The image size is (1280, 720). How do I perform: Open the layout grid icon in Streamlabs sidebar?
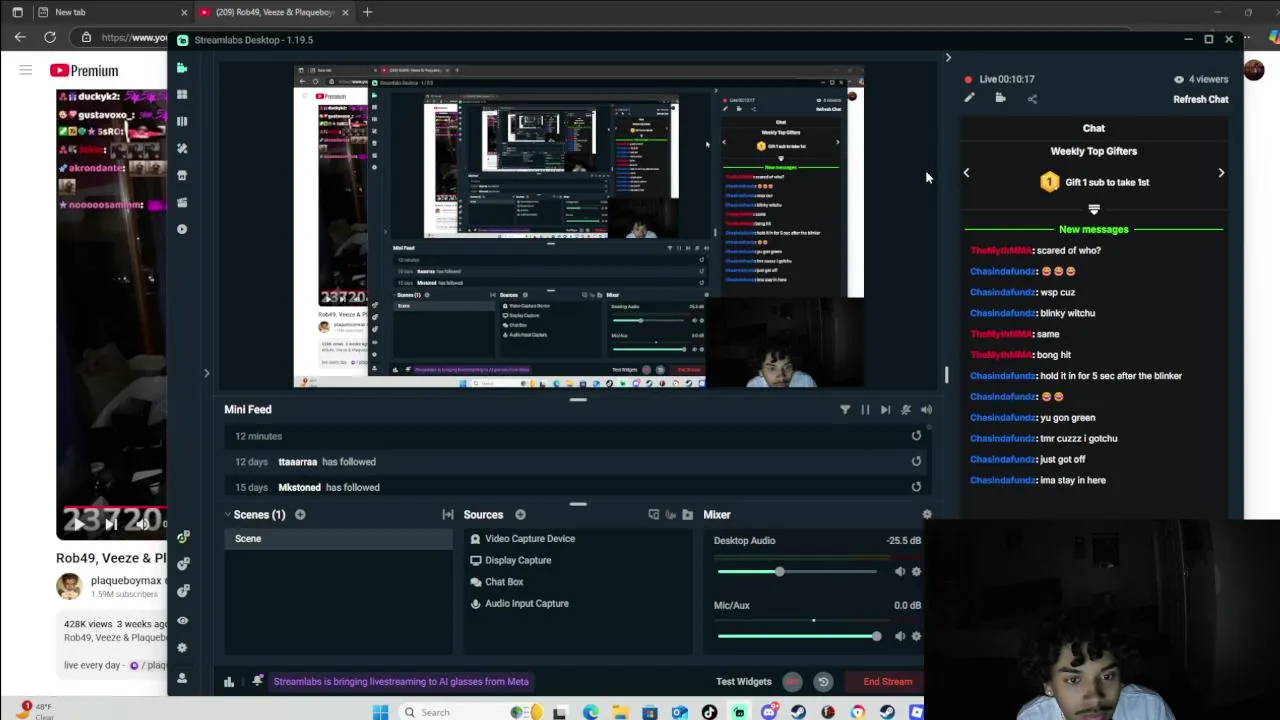pyautogui.click(x=181, y=94)
